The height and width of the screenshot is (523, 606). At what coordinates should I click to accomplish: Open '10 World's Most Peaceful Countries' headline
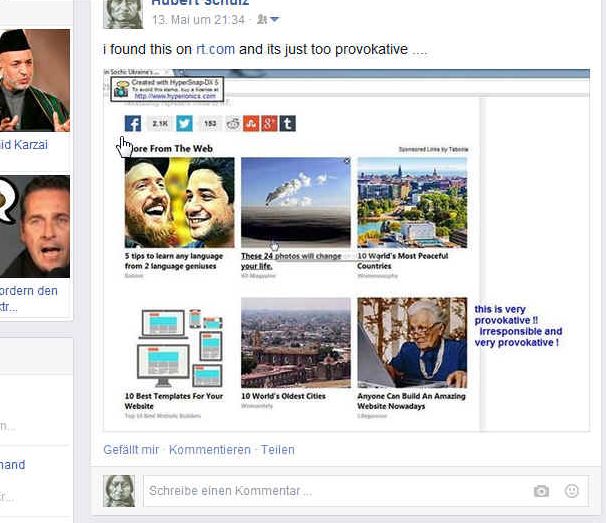402,261
